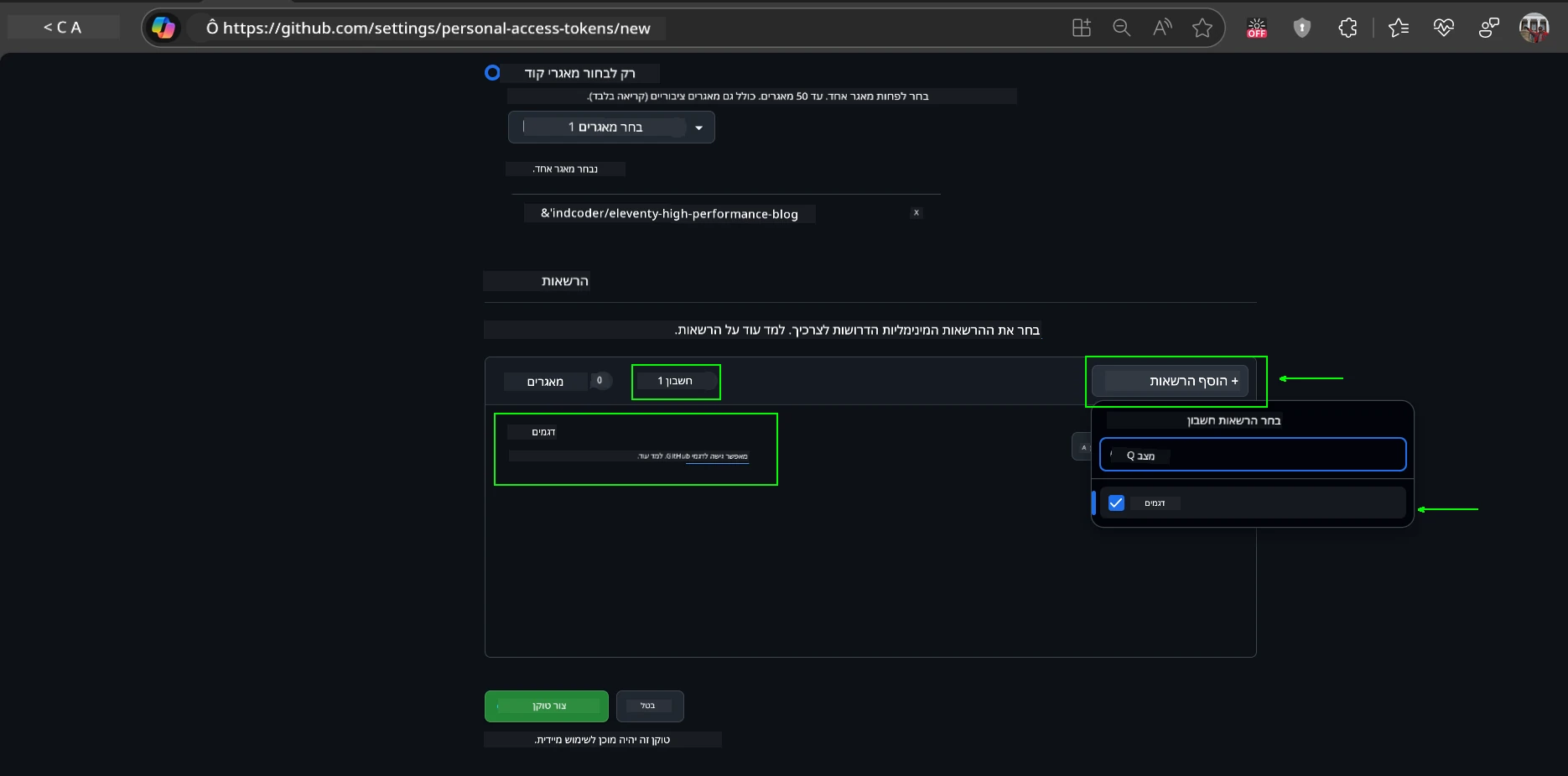Uncheck the 'דגמים' permission checkbox
Viewport: 1568px width, 776px height.
pos(1116,503)
